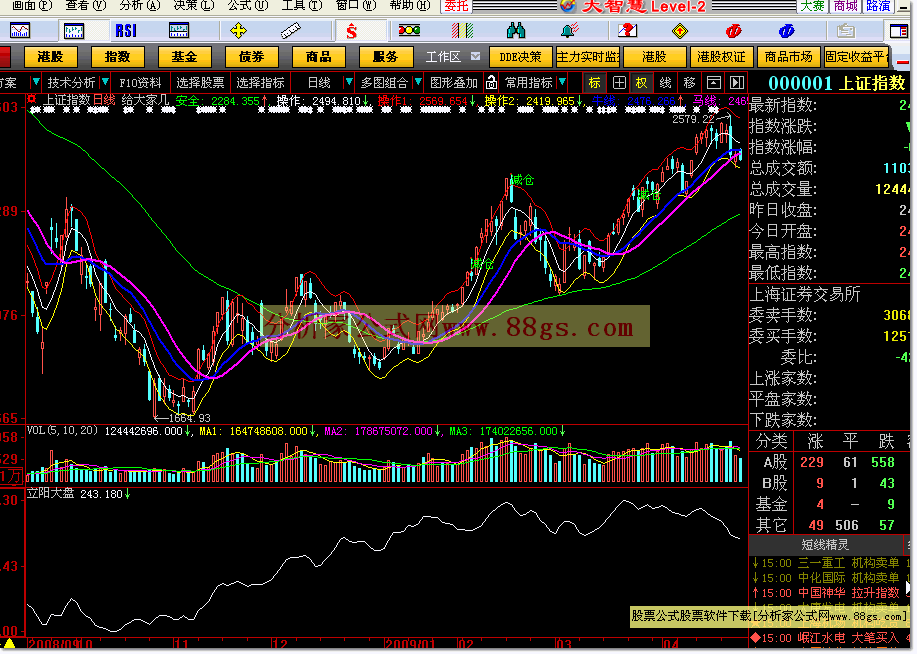Open the alarm bell alert icon
The image size is (917, 654).
(x=569, y=30)
